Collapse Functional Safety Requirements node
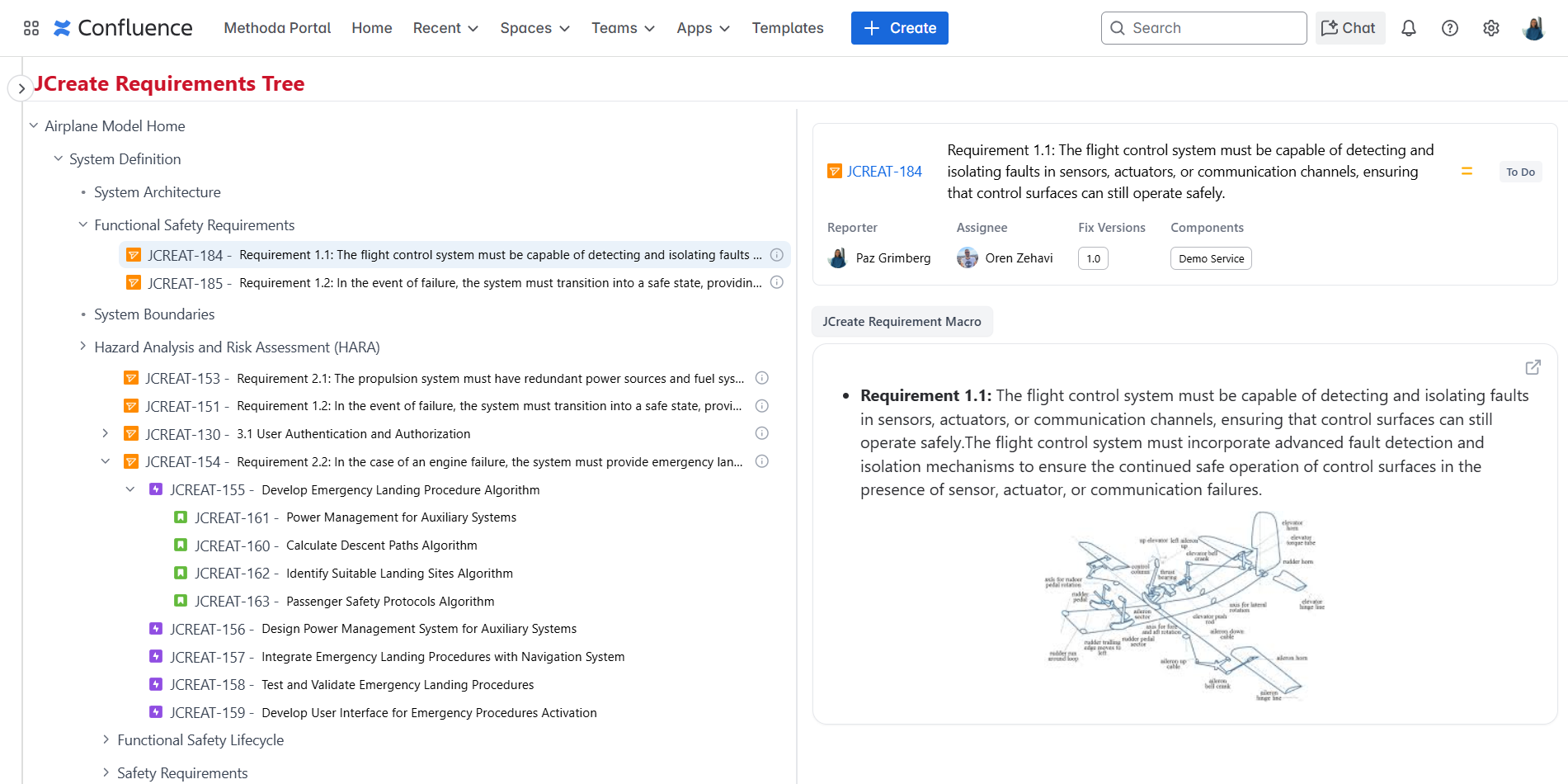 (83, 224)
